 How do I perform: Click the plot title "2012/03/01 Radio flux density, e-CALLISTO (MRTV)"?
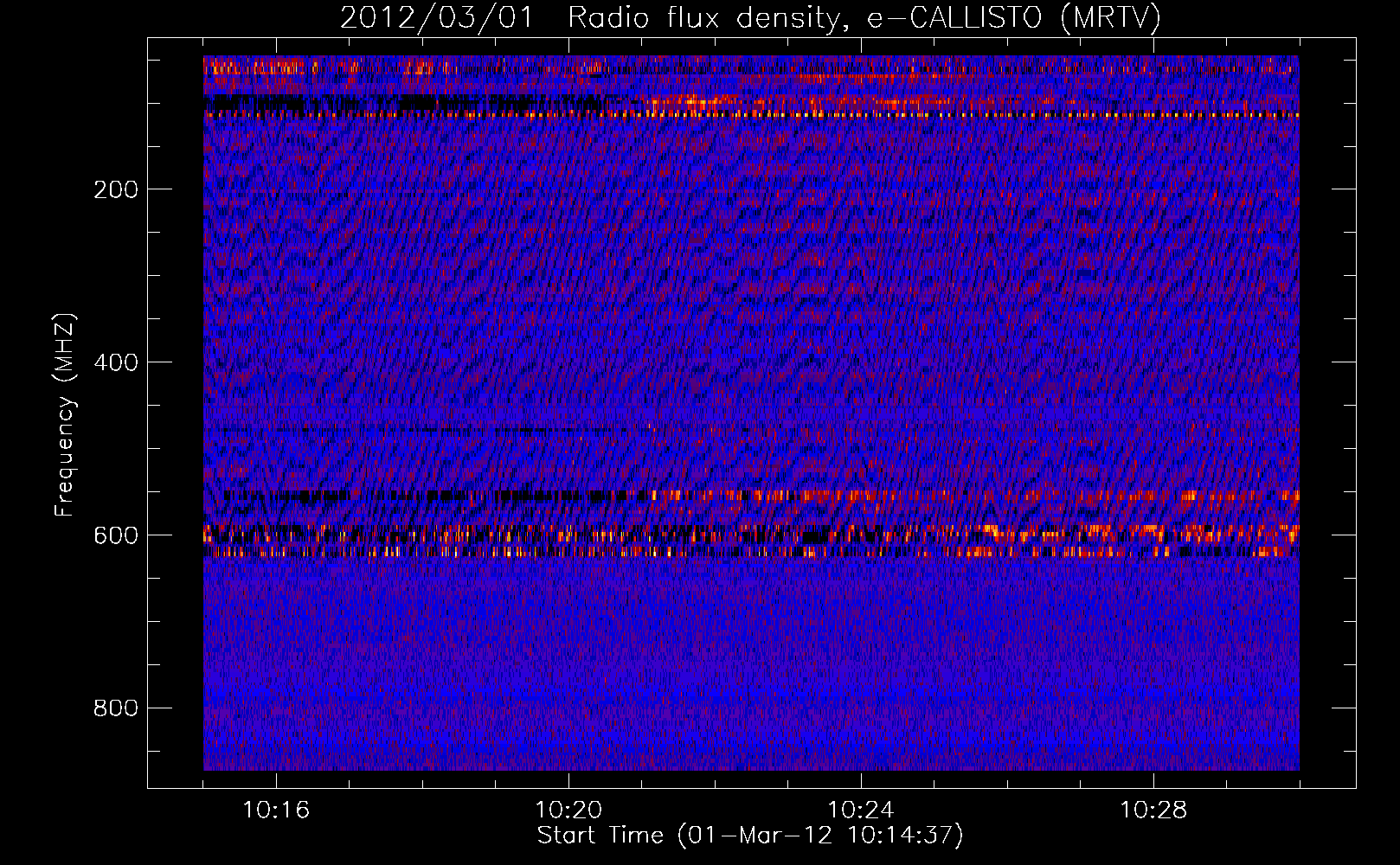[x=749, y=18]
